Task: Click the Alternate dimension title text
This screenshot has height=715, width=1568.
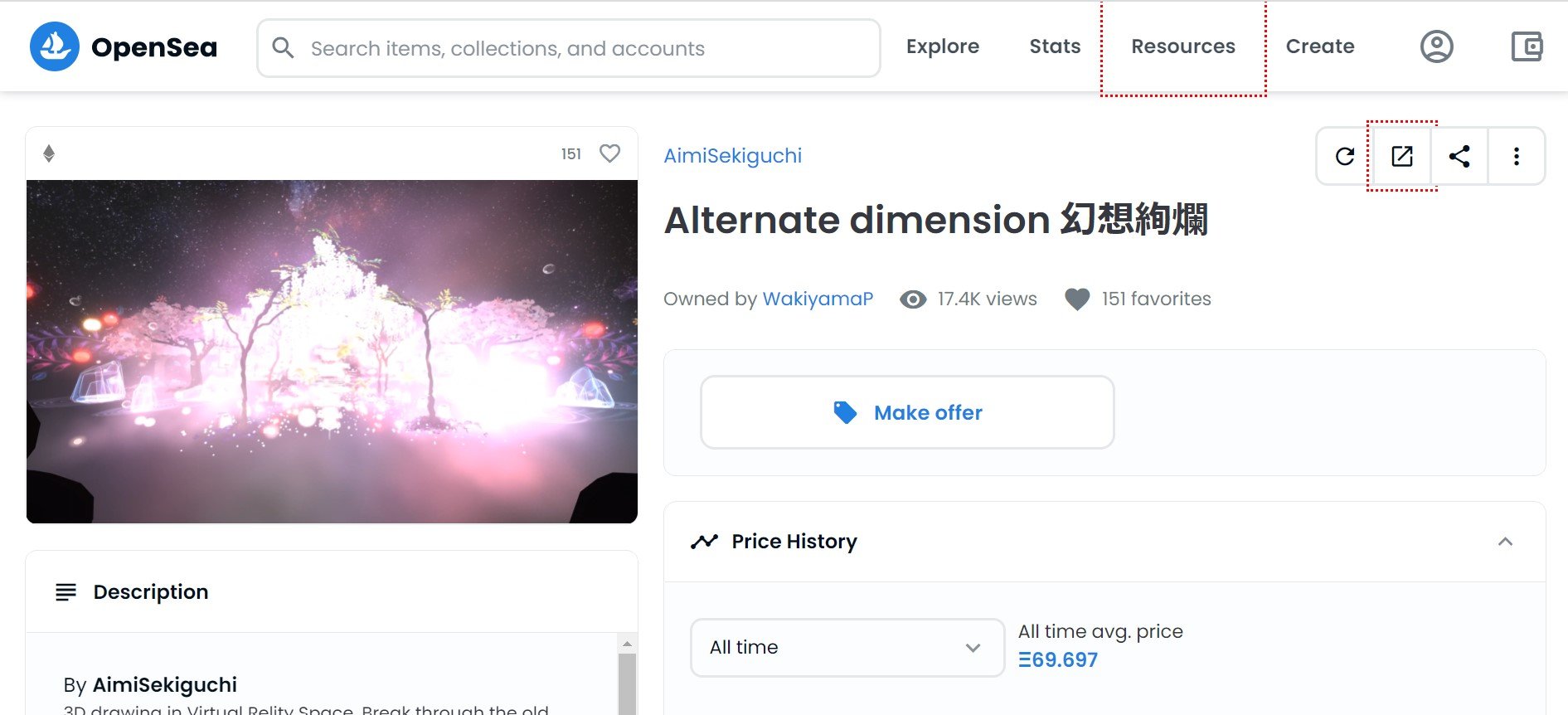Action: (x=936, y=220)
